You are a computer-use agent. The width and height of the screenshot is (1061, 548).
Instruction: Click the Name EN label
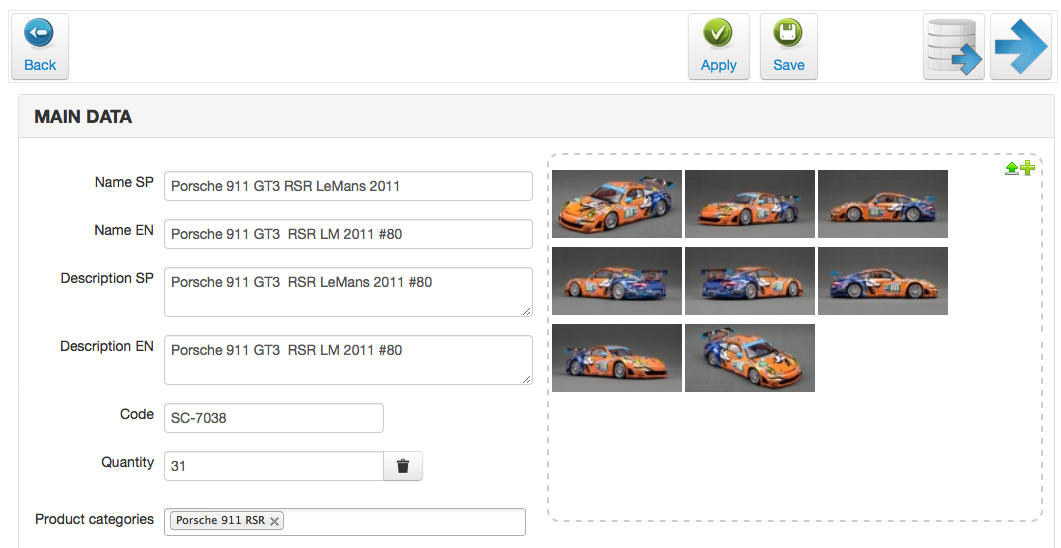tap(124, 231)
